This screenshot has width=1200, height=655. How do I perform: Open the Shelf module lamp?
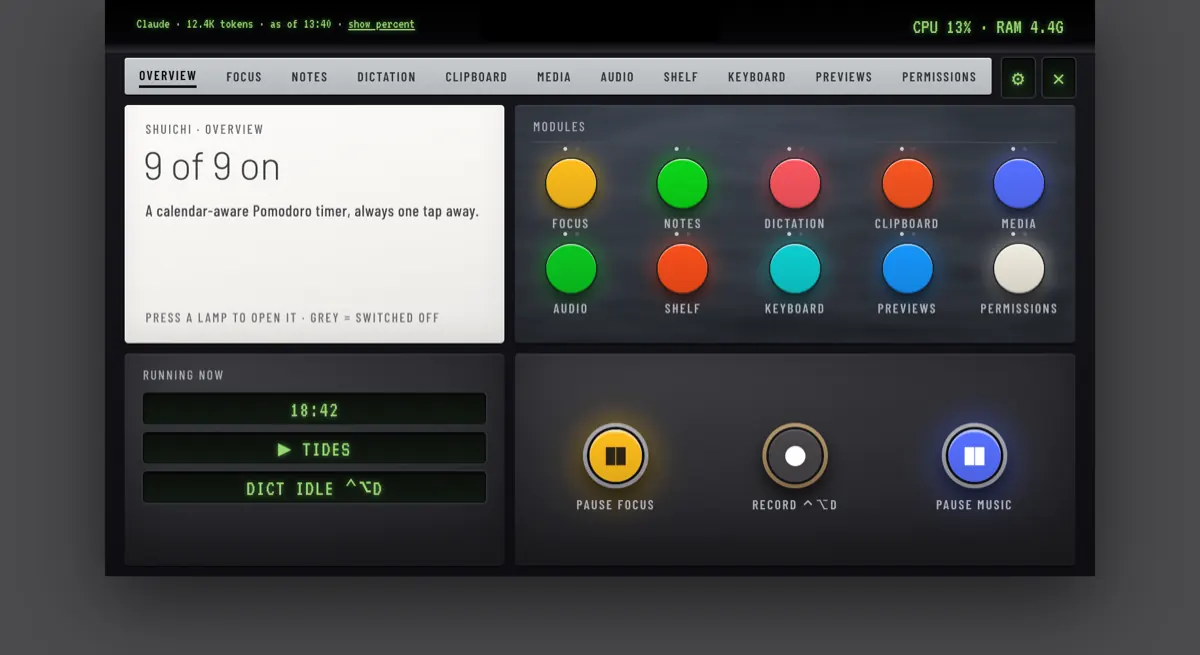point(683,269)
